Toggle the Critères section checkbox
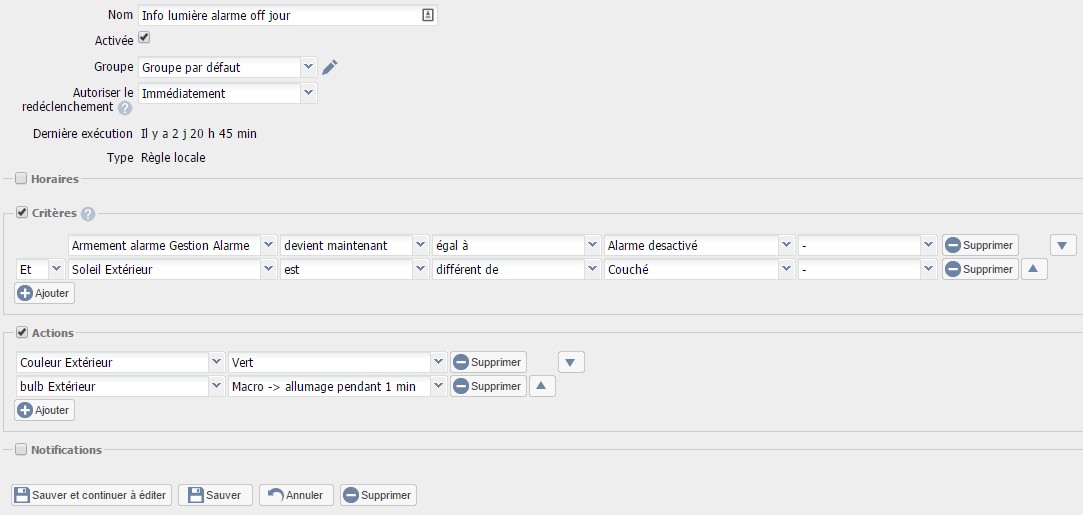This screenshot has width=1083, height=515. click(21, 213)
